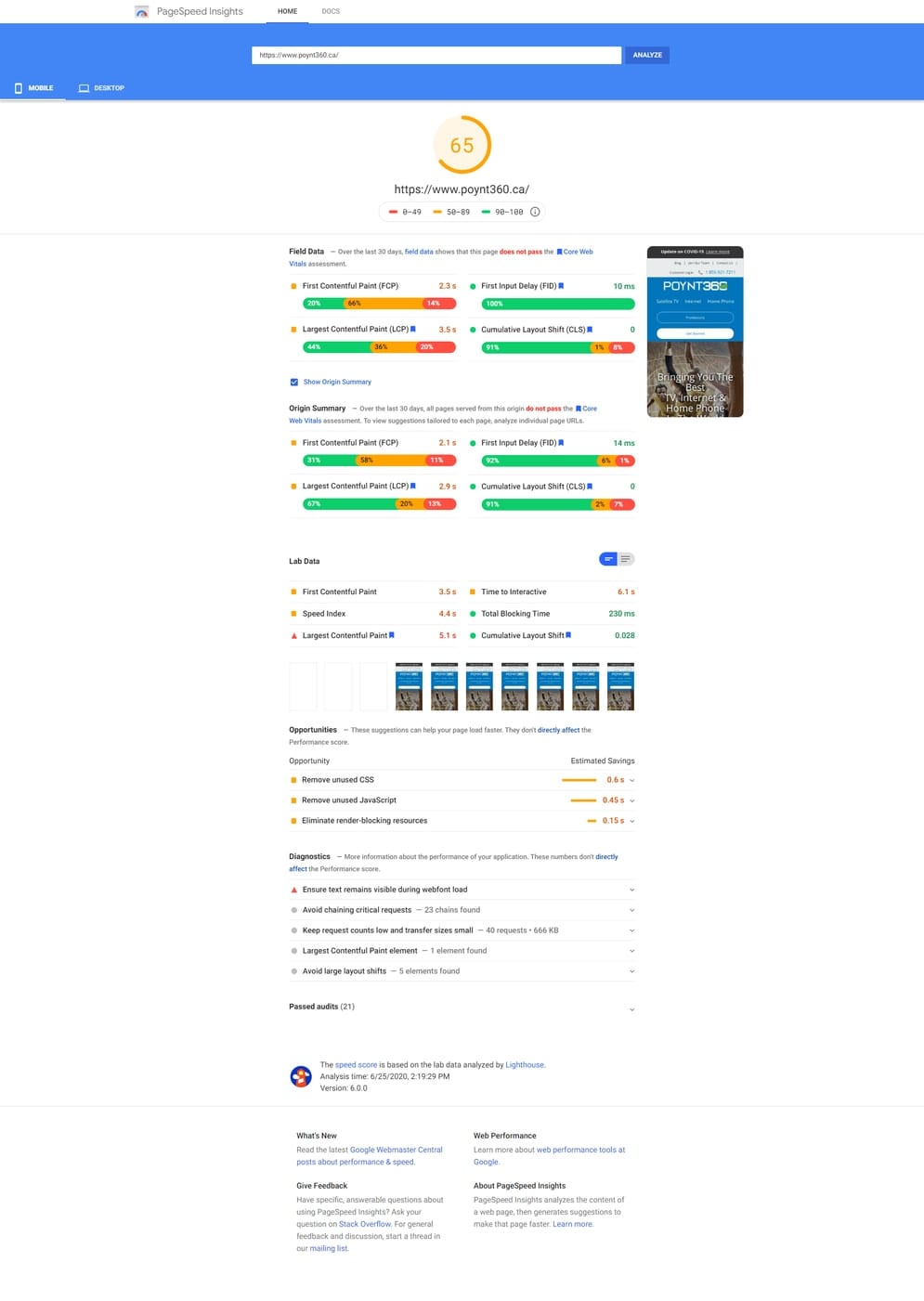This screenshot has height=1301, width=924.
Task: Click the Lighthouse logo icon
Action: click(x=301, y=1076)
